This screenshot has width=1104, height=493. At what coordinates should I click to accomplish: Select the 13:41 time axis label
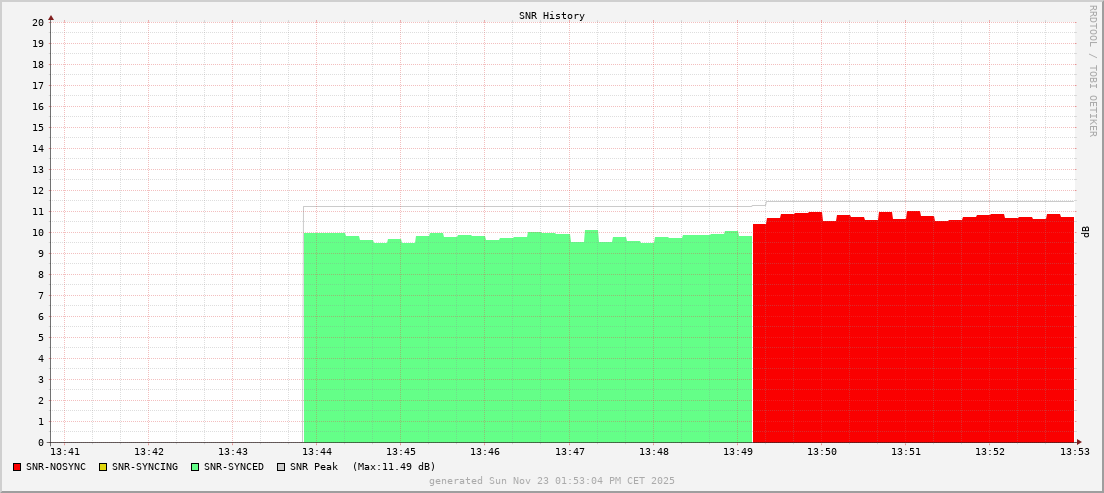[x=64, y=452]
